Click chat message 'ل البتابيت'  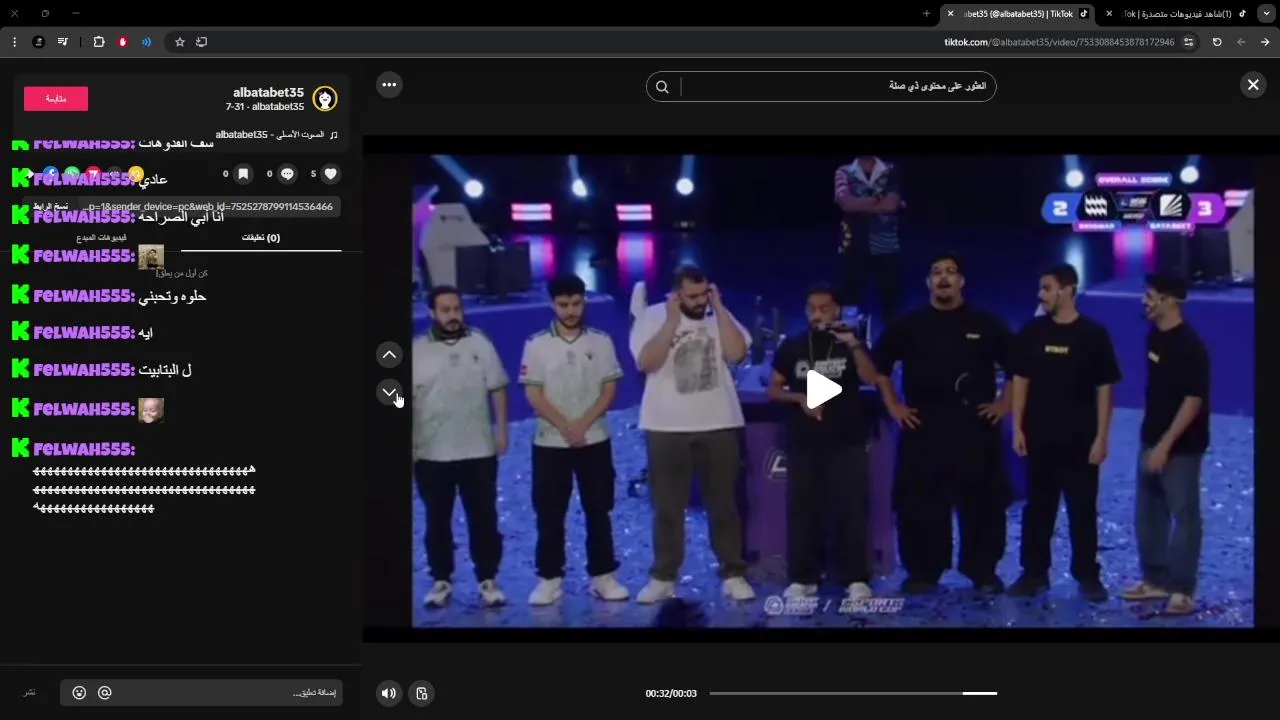point(165,370)
